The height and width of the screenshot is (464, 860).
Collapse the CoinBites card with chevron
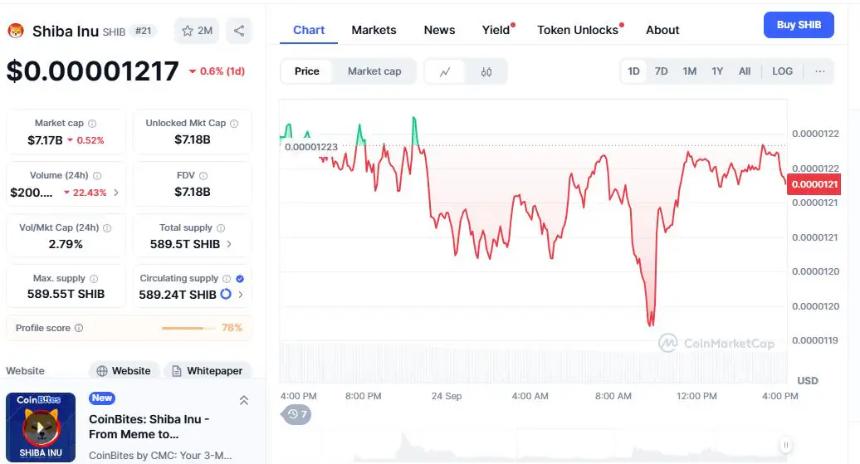pyautogui.click(x=244, y=400)
